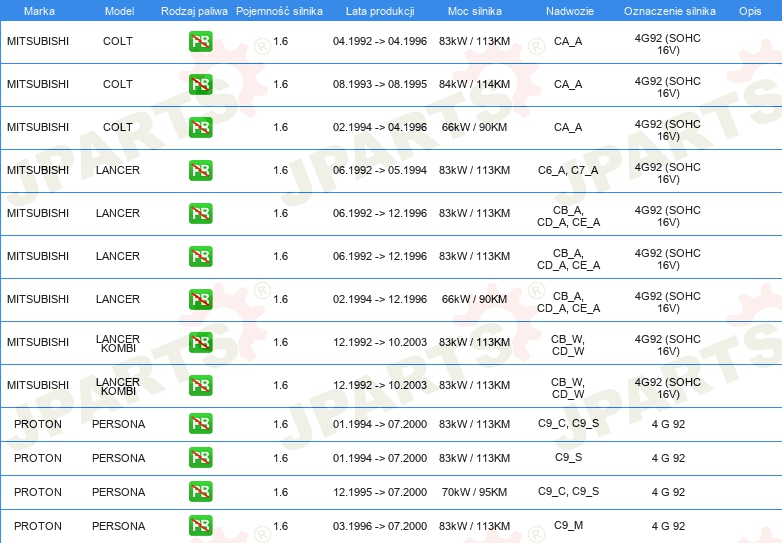Click the C6_A, C7_A body code
The image size is (782, 543).
[568, 170]
